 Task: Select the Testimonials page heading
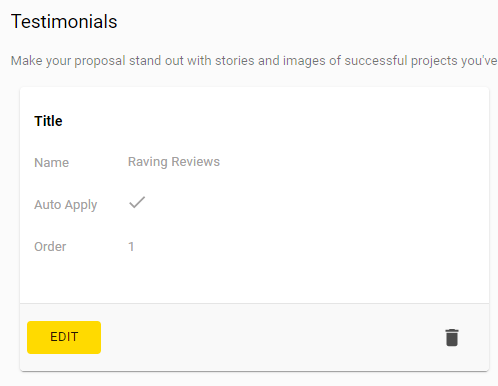point(64,22)
